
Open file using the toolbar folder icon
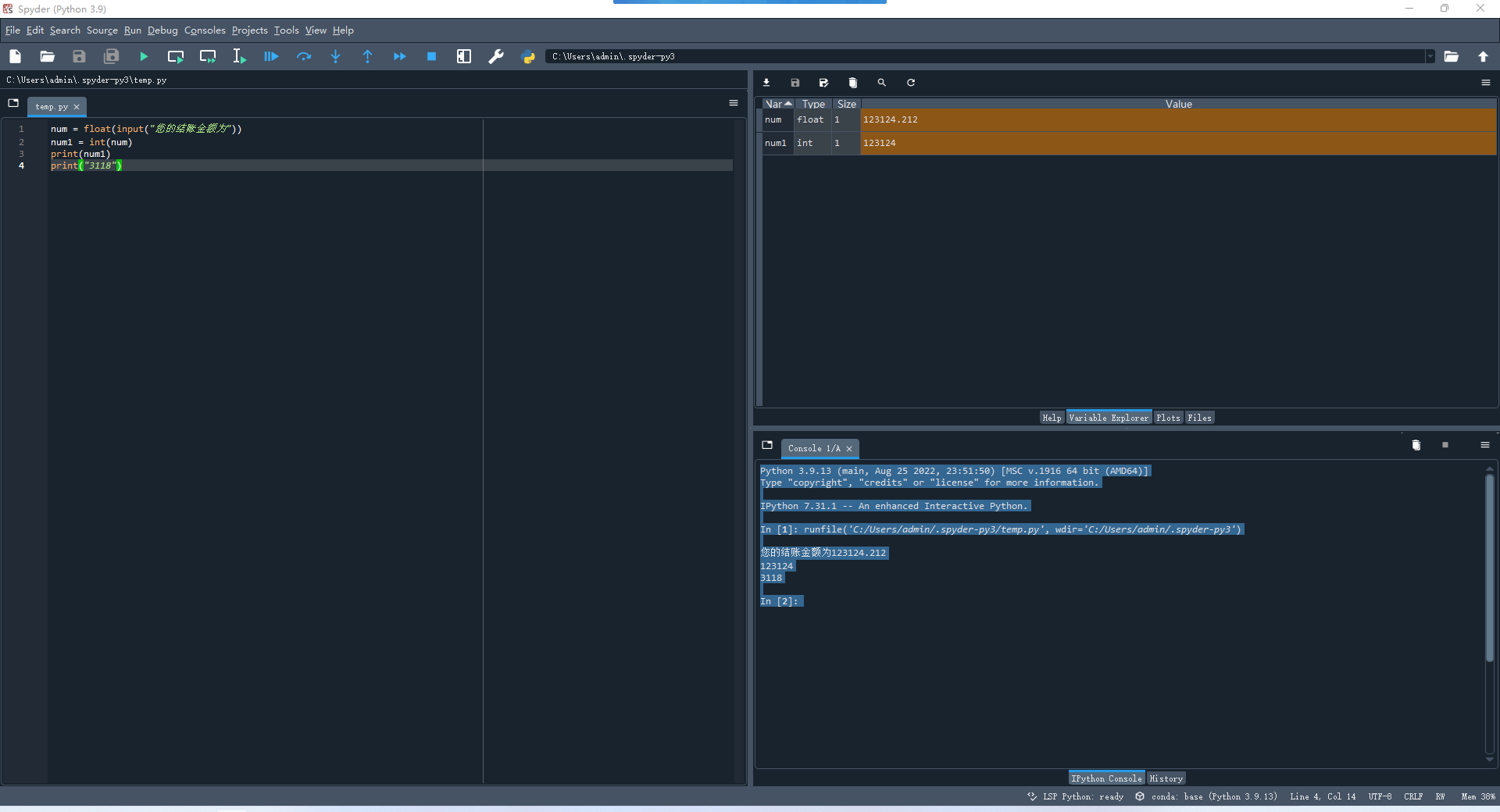[x=47, y=56]
